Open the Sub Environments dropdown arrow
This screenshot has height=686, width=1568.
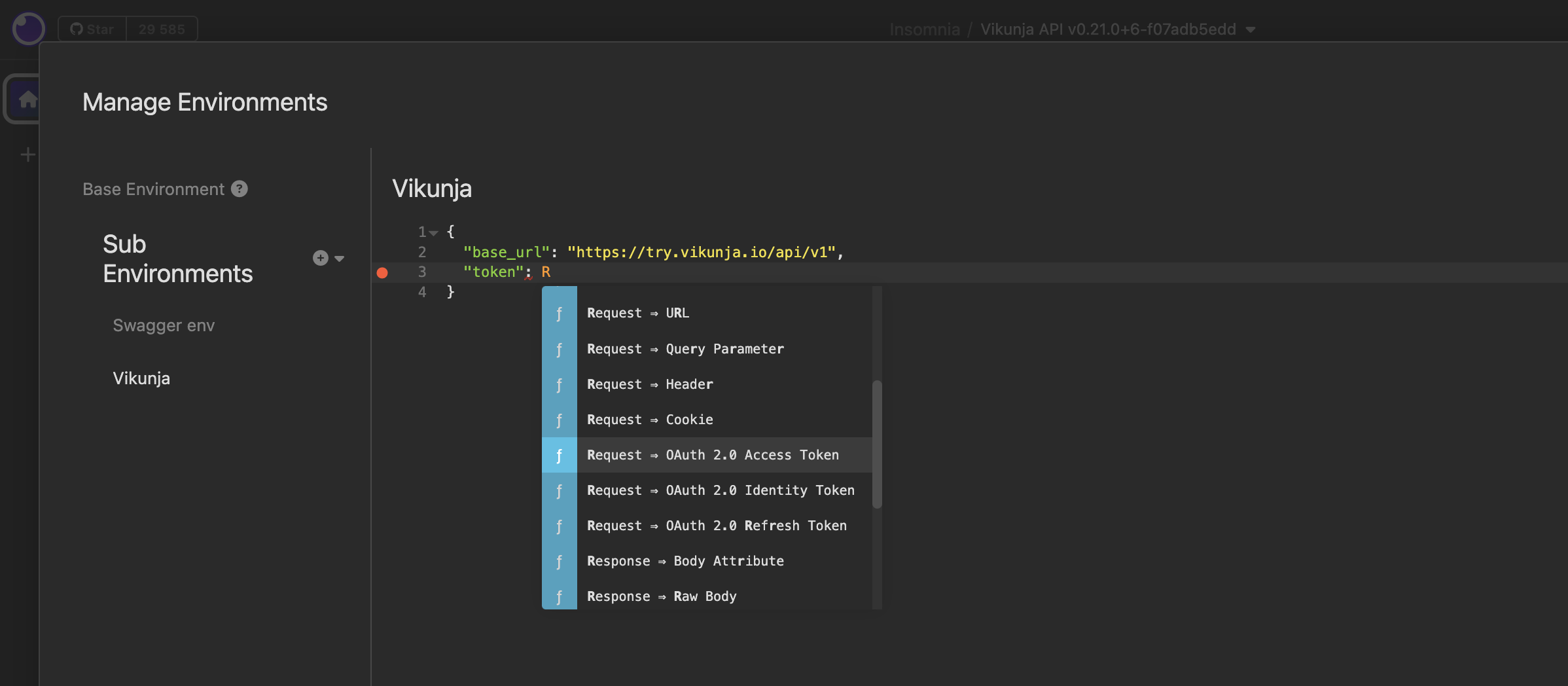[340, 259]
